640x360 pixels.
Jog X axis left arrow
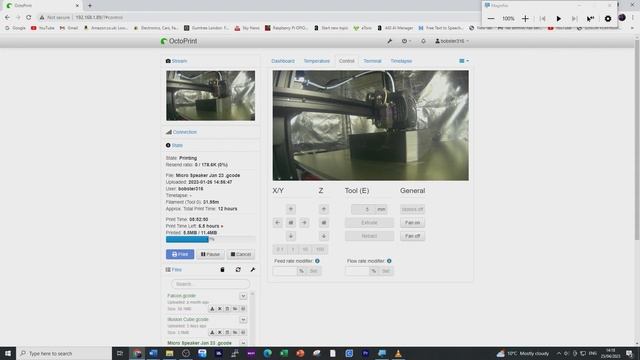coord(278,223)
